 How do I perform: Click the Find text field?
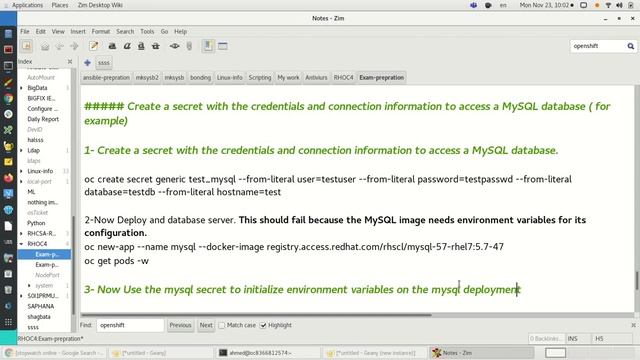[130, 325]
